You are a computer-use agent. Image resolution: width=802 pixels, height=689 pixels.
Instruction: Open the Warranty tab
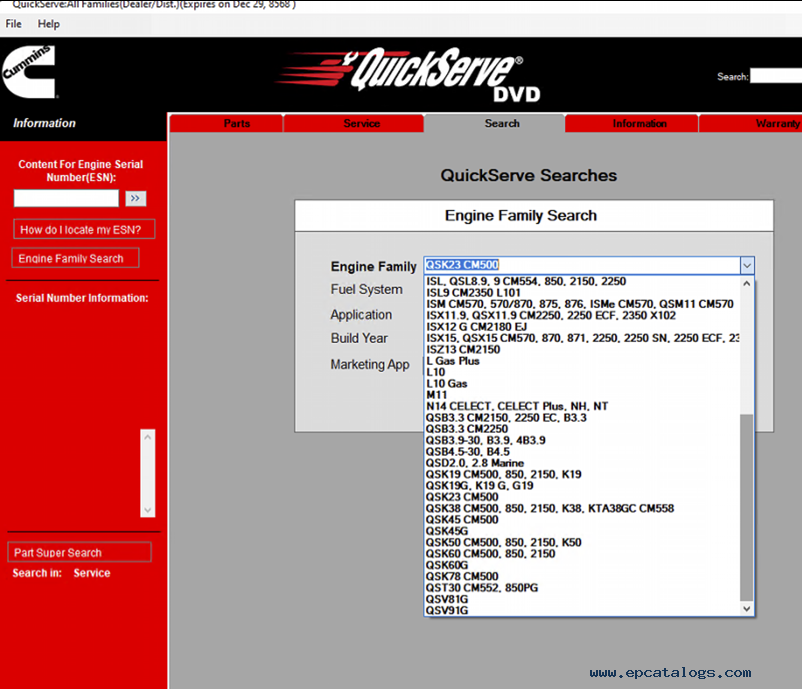[x=776, y=124]
